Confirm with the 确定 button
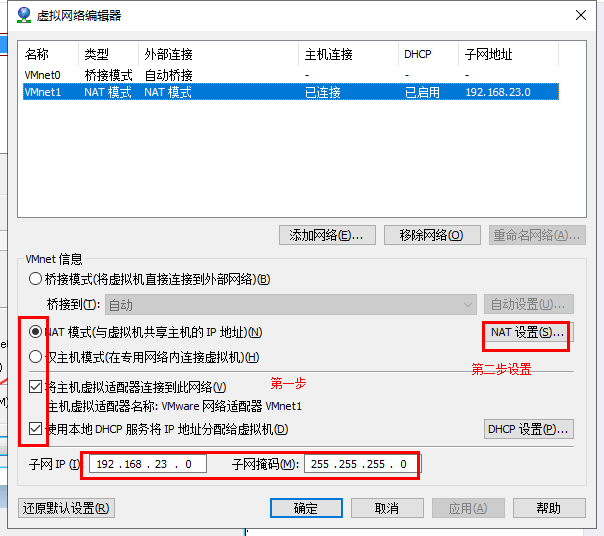 click(306, 508)
